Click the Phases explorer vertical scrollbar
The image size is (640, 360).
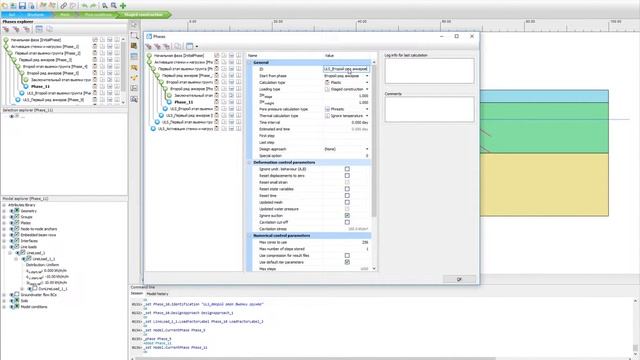coord(123,67)
